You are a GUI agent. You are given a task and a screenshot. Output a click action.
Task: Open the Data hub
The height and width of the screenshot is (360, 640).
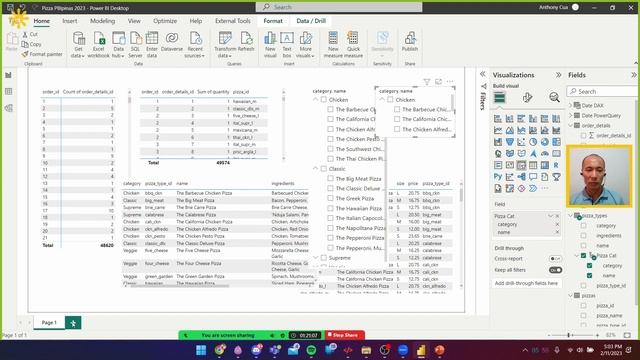click(118, 45)
